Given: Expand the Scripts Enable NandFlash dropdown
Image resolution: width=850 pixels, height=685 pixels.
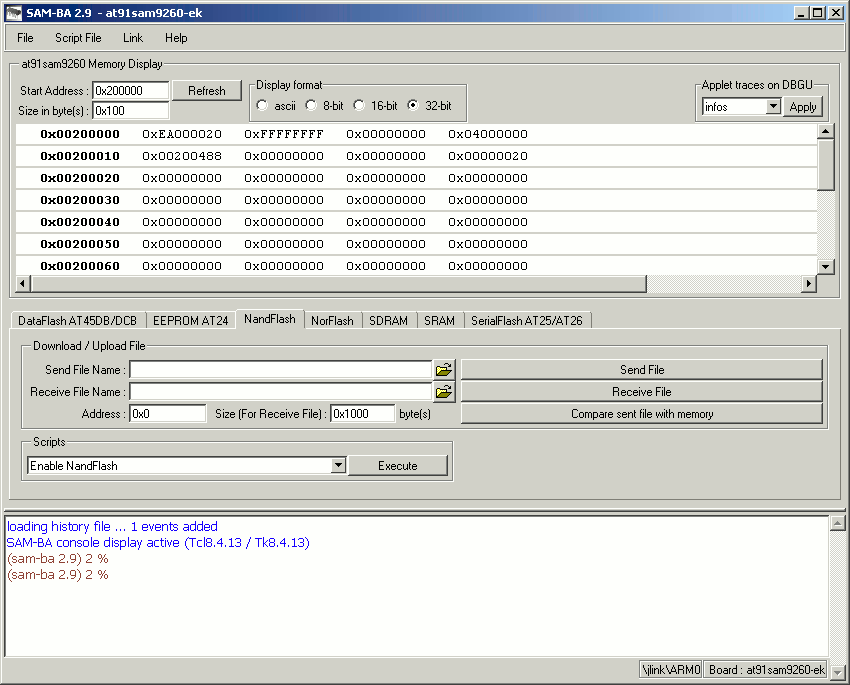Looking at the screenshot, I should coord(338,465).
